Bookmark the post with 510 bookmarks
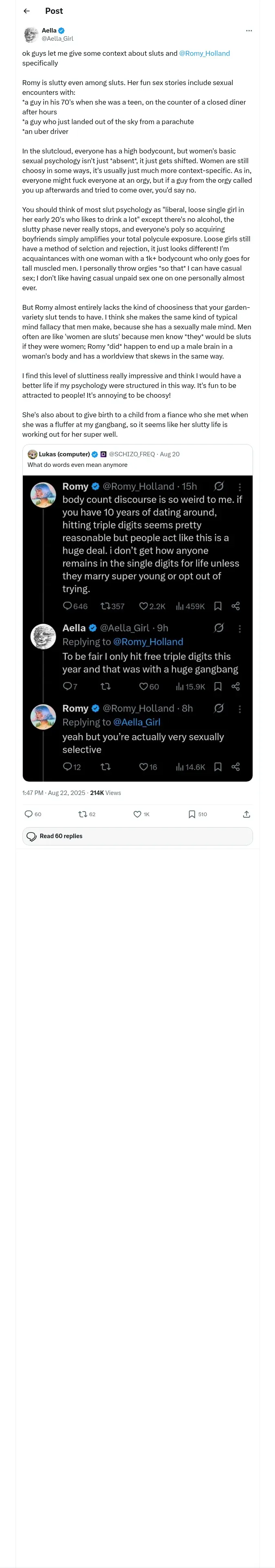Image resolution: width=275 pixels, height=1568 pixels. point(191,814)
